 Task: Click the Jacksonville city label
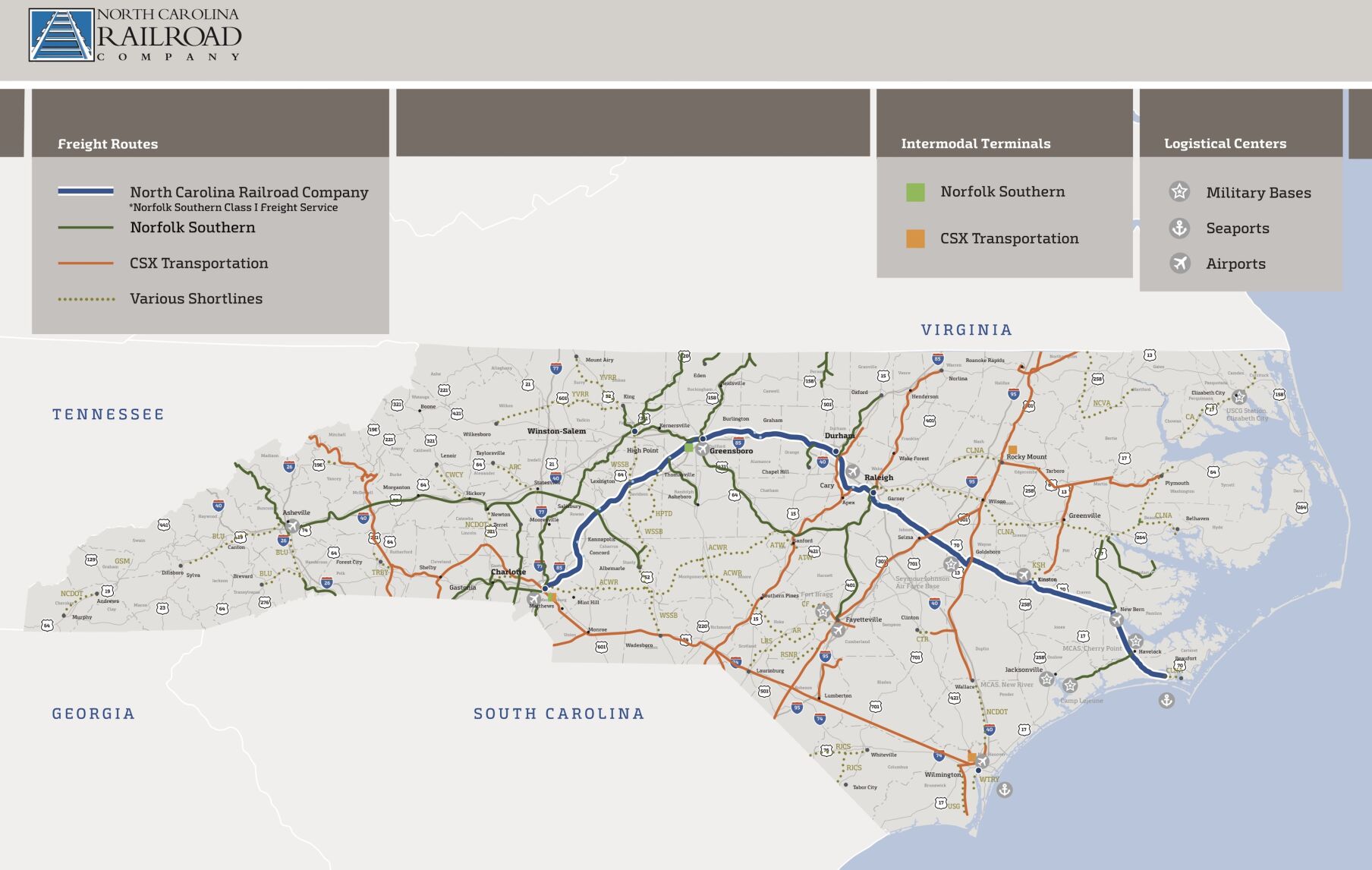point(1024,670)
